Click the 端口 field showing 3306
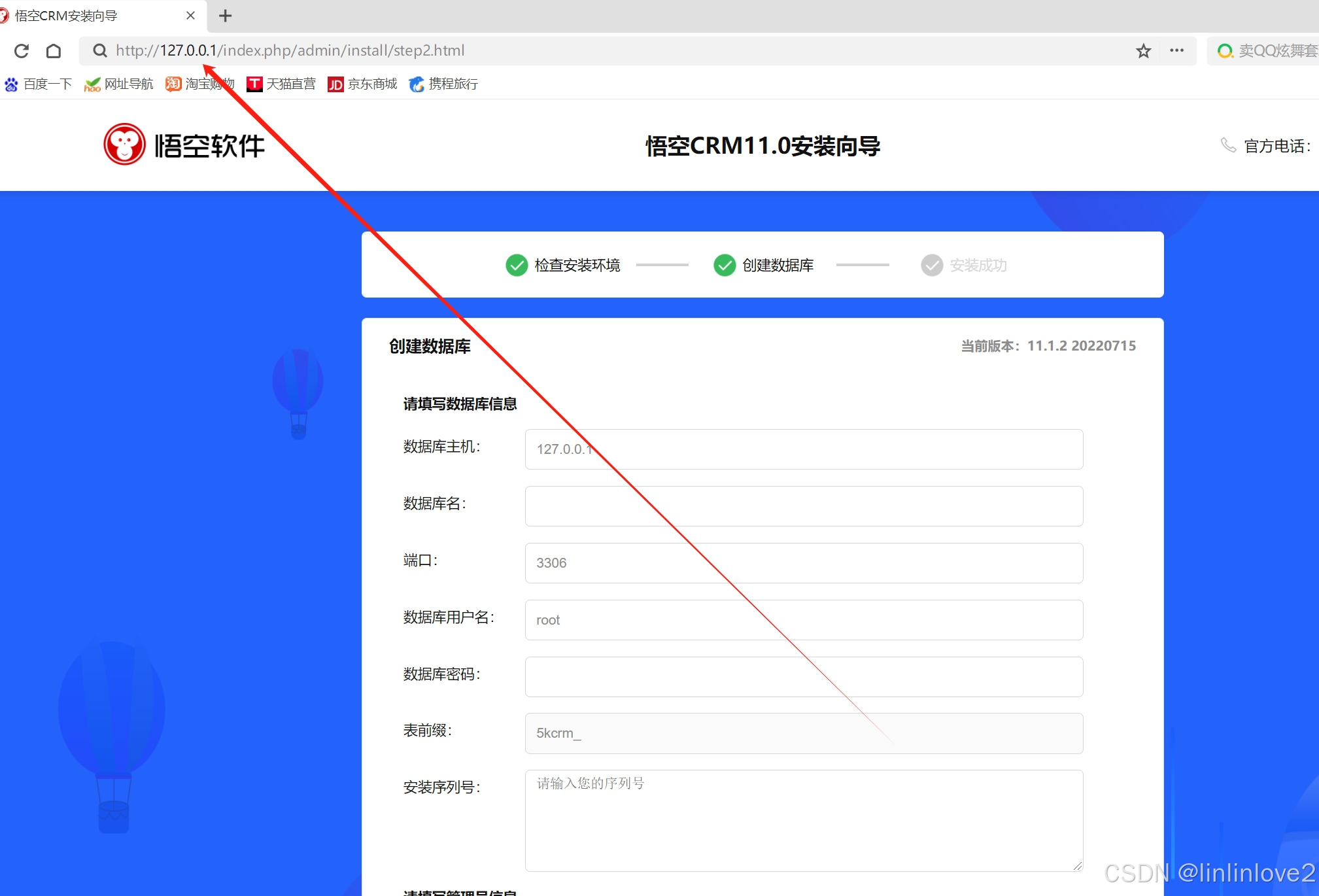 click(x=804, y=563)
